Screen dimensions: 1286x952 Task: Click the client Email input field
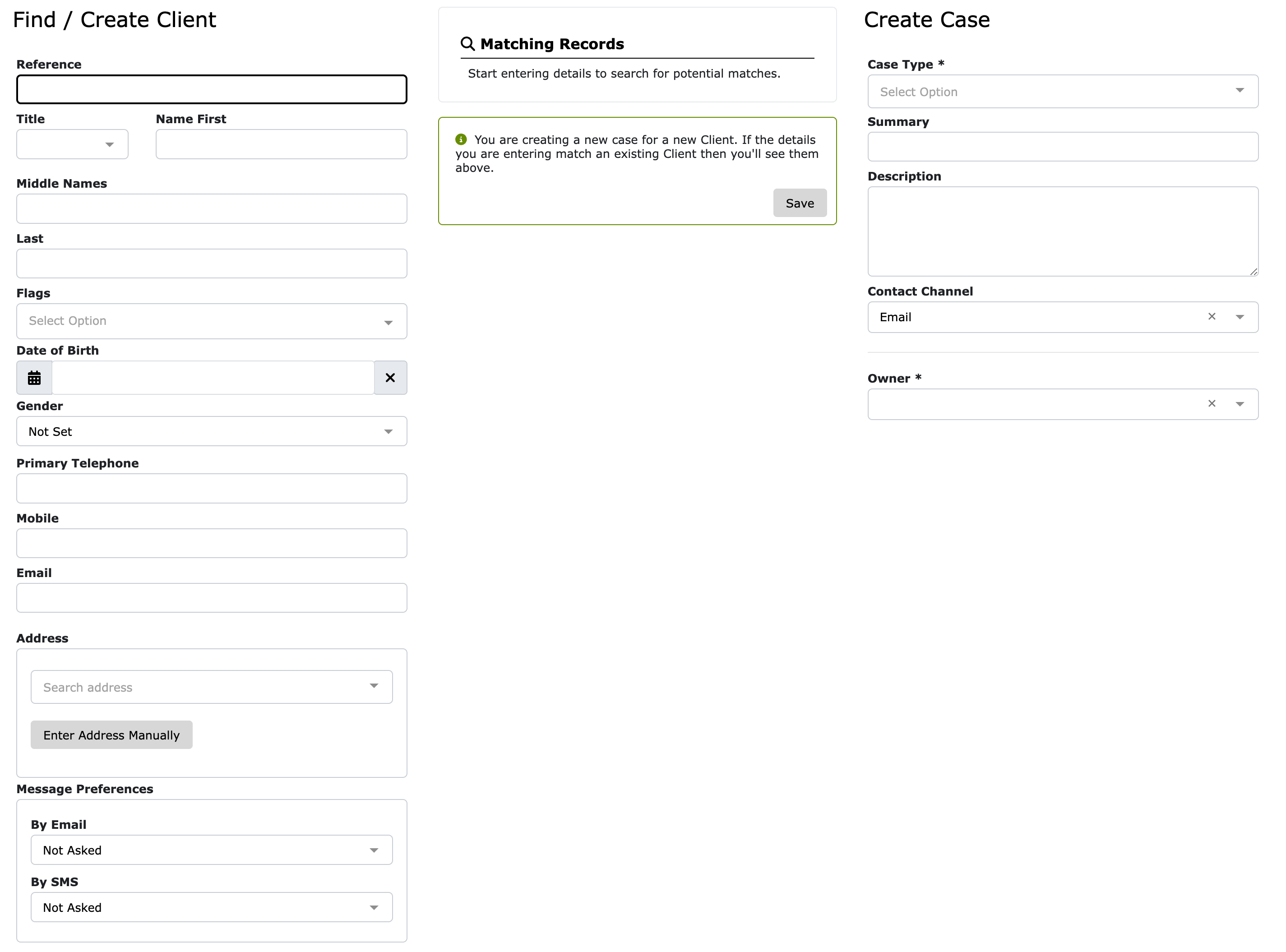tap(212, 598)
